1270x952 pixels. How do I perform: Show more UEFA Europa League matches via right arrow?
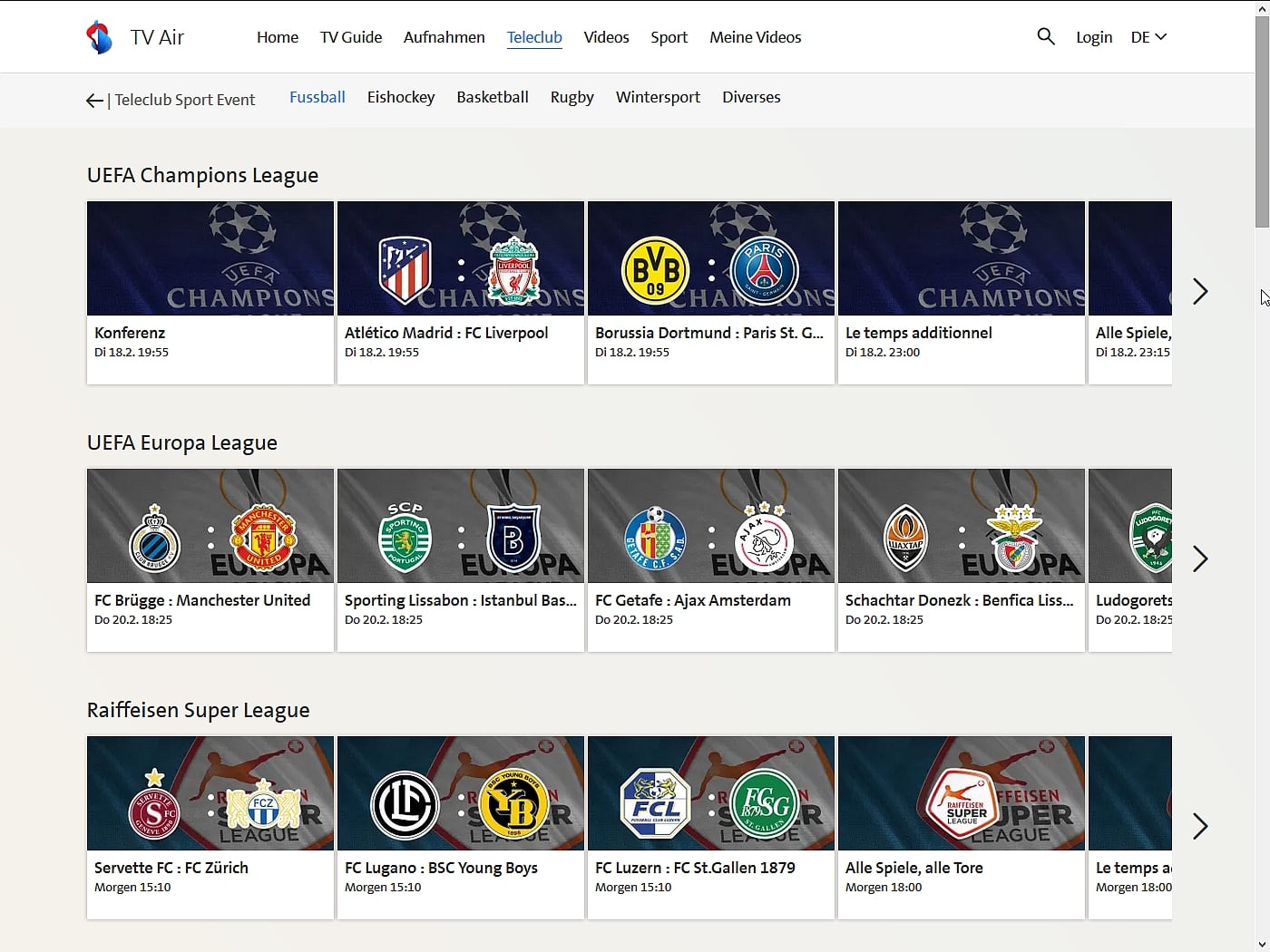1200,559
